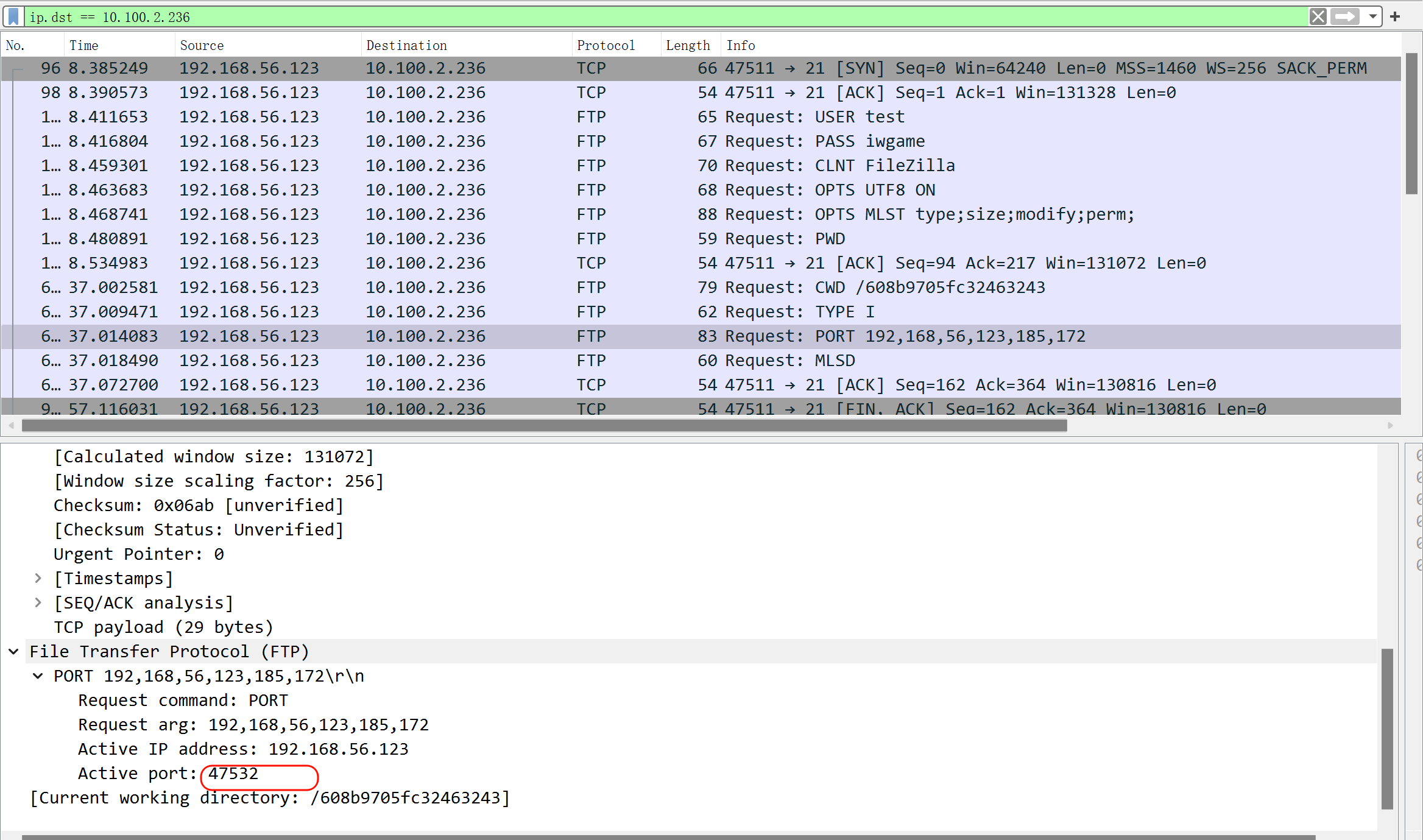Expand the Timestamps tree node

point(38,578)
